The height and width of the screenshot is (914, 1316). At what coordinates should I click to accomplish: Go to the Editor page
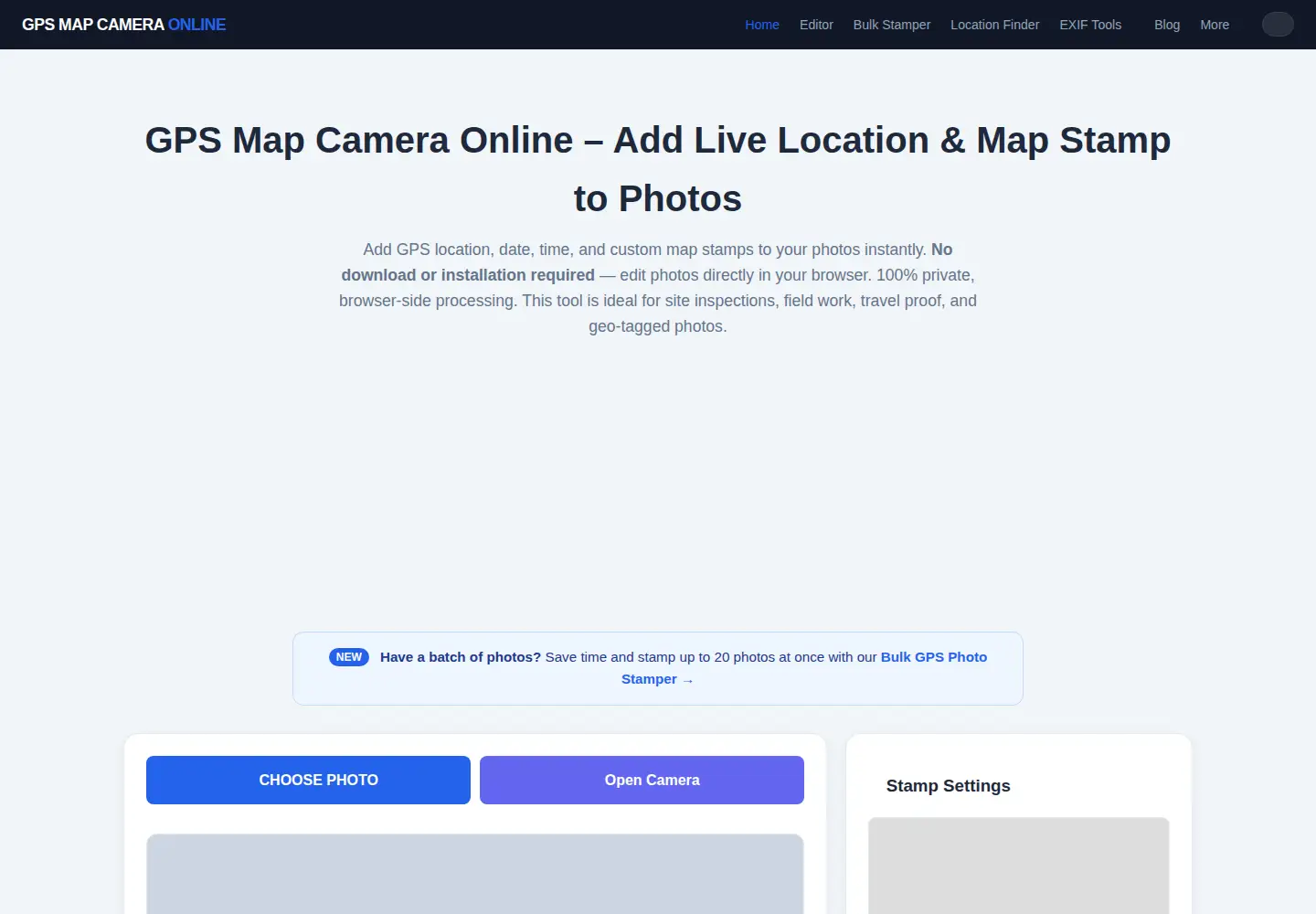(x=816, y=25)
